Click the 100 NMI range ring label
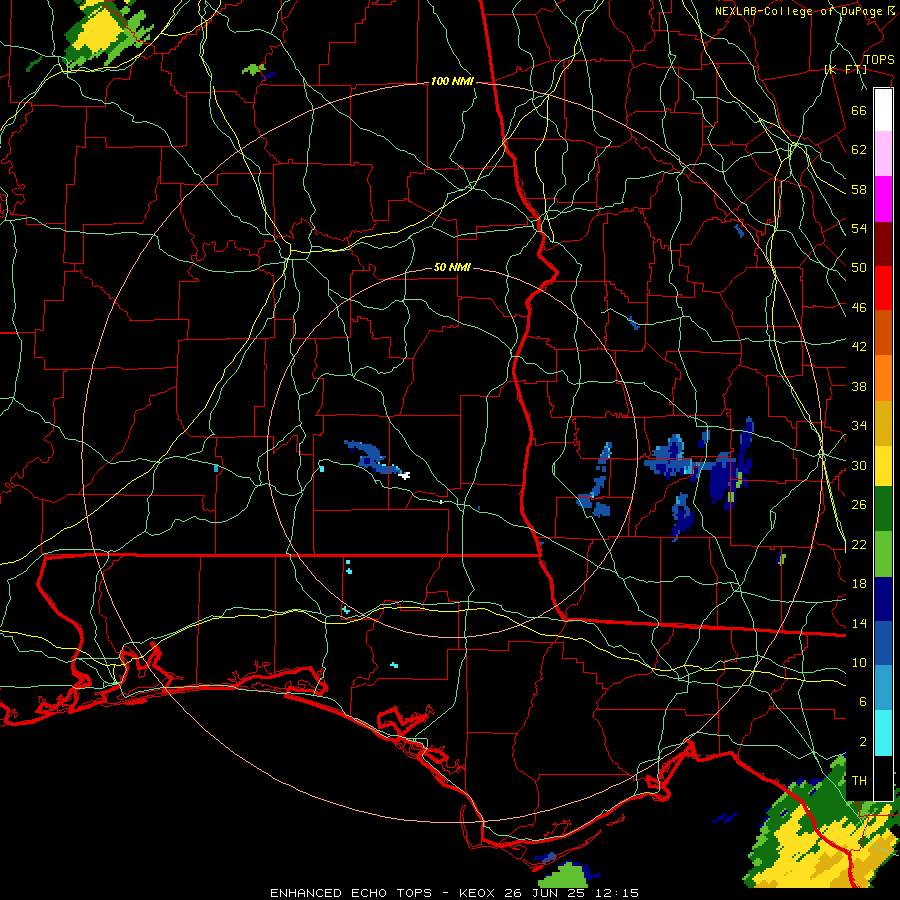The height and width of the screenshot is (900, 900). tap(452, 82)
